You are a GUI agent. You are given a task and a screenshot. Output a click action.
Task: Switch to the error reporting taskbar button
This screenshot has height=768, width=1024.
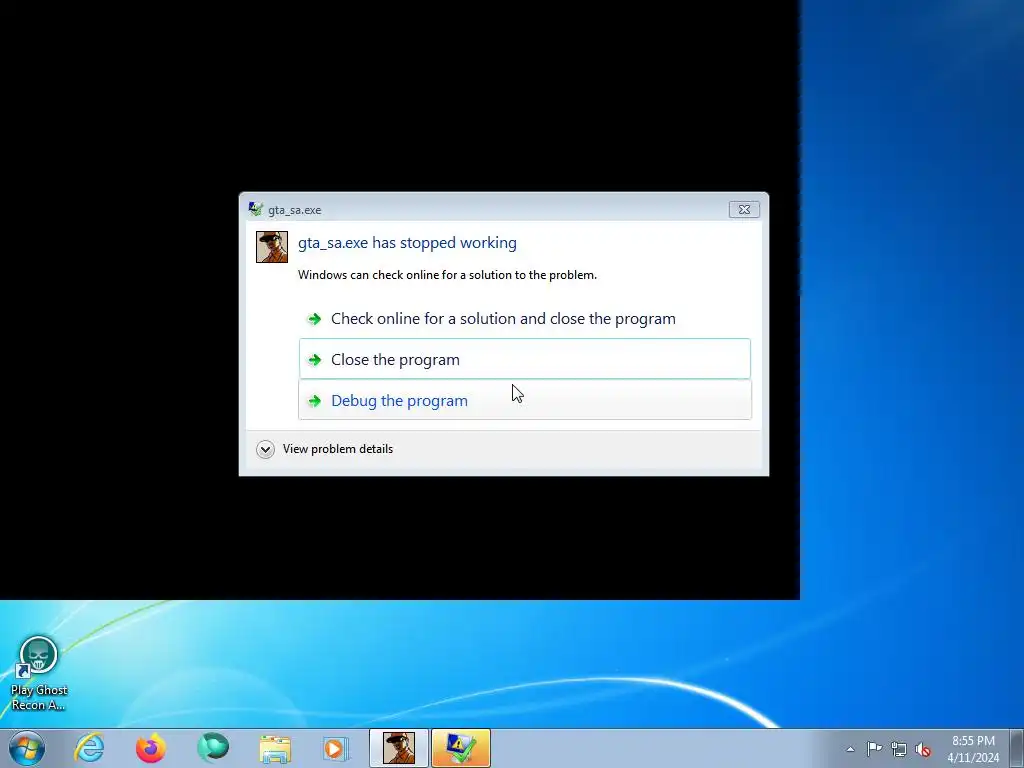click(460, 748)
